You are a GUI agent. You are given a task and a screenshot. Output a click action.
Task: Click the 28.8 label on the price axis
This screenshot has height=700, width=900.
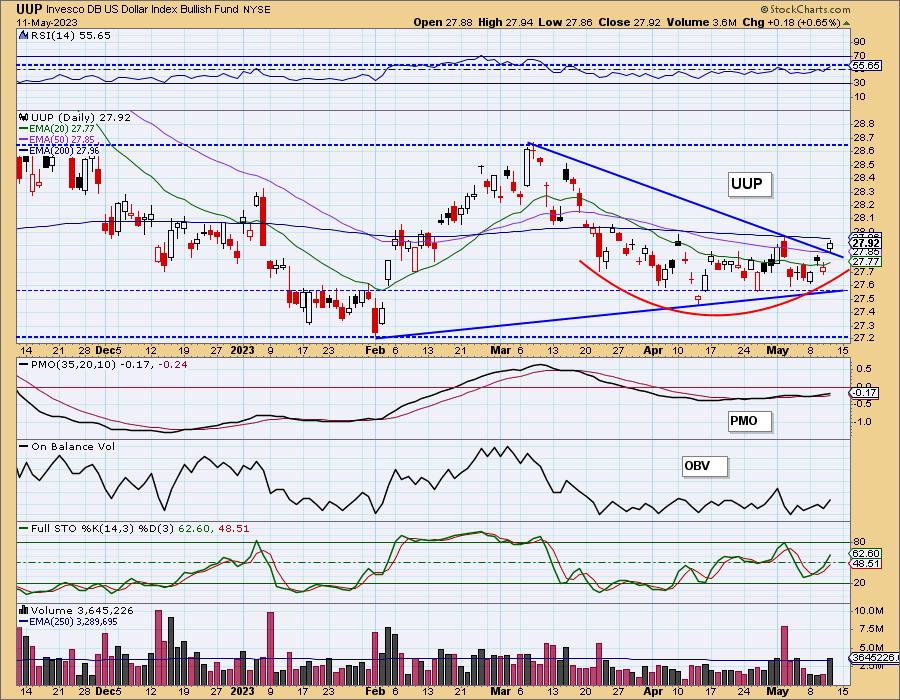tap(864, 124)
